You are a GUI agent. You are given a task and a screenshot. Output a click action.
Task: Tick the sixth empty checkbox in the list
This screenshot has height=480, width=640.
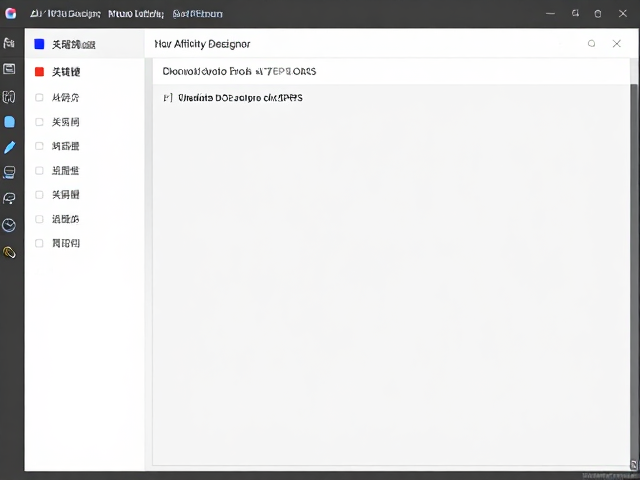[39, 219]
